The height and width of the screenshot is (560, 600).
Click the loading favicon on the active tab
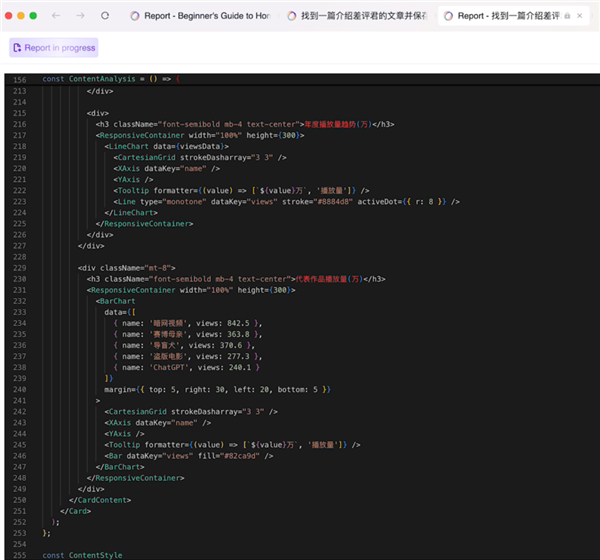(x=448, y=16)
